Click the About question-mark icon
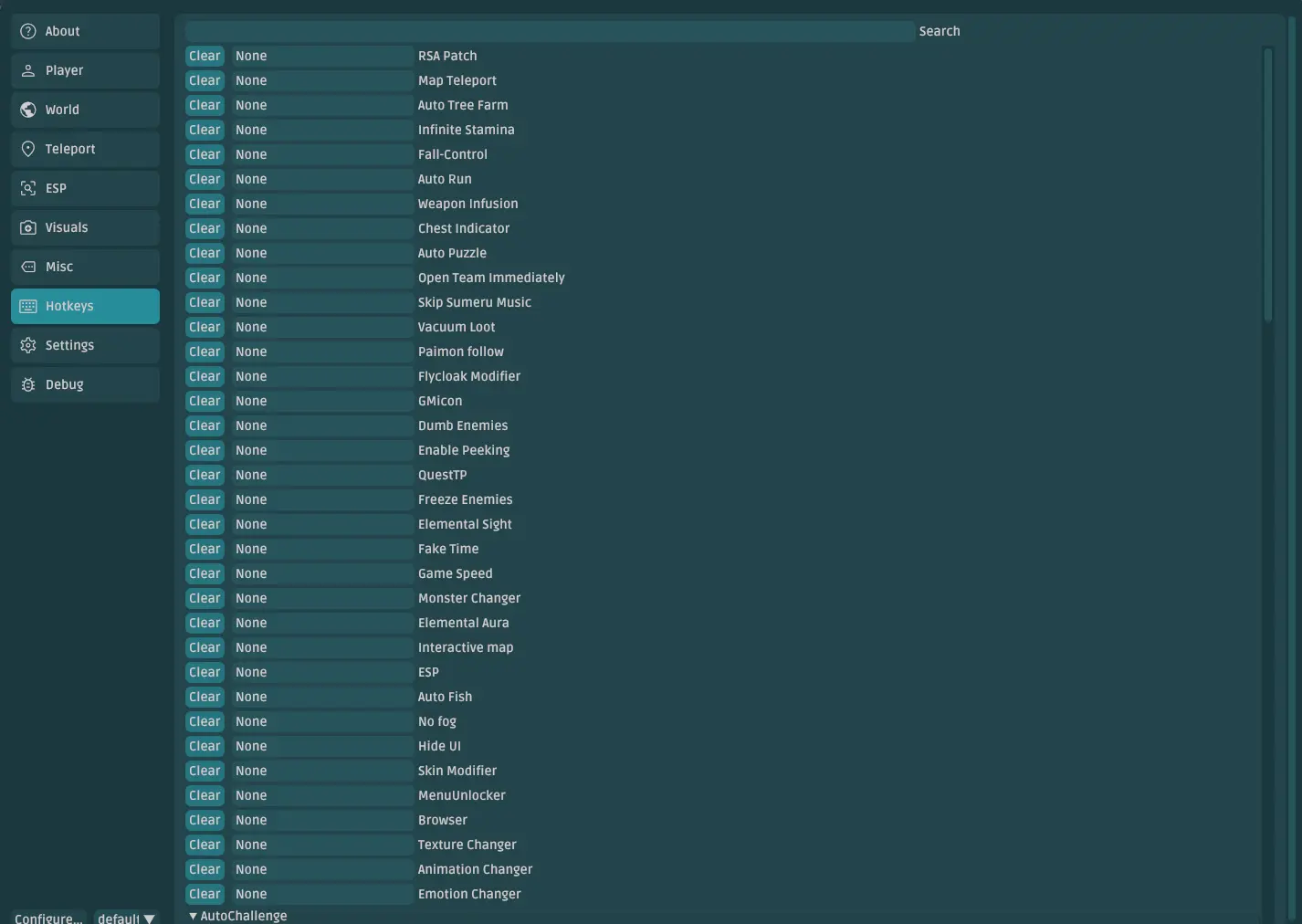1302x924 pixels. 28,31
